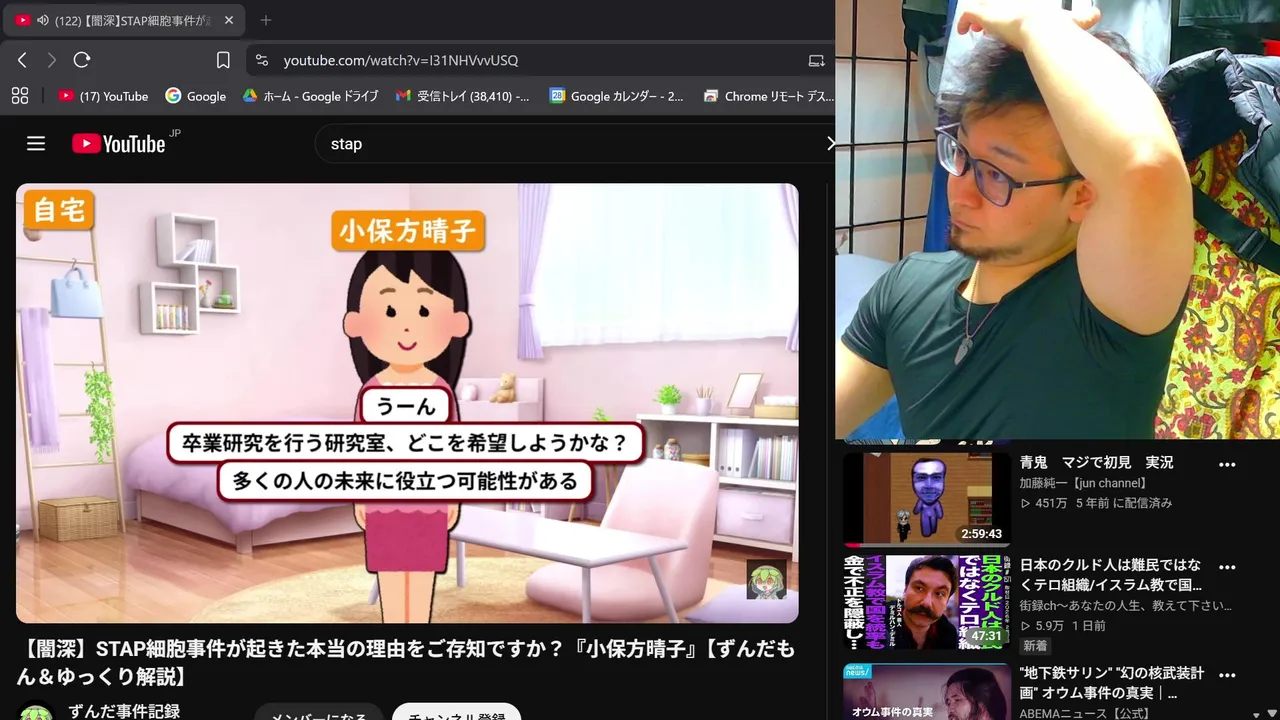Open the "地下鉄サリン" 幻の核武装計画 video title
Image resolution: width=1280 pixels, height=720 pixels.
click(x=1112, y=683)
